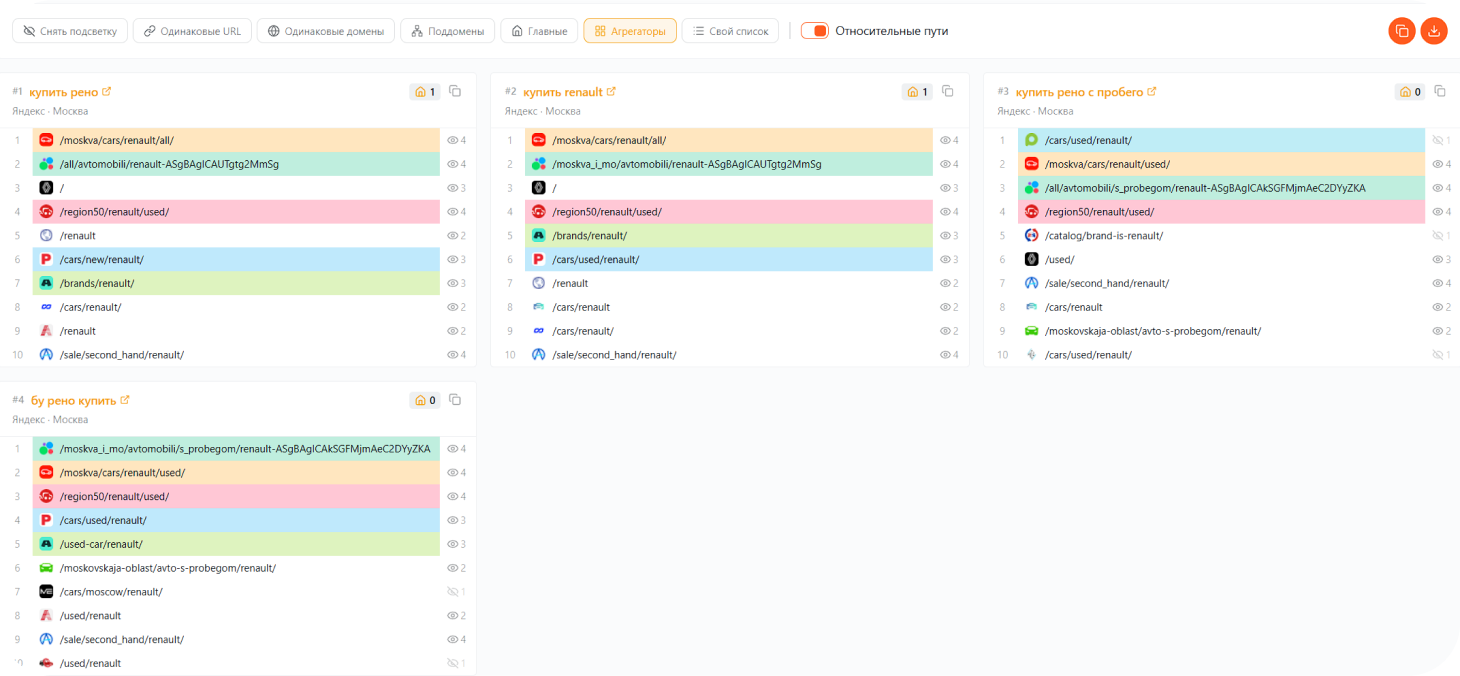
Task: Click eye icon for /used/ row in card #3
Action: 1437,260
